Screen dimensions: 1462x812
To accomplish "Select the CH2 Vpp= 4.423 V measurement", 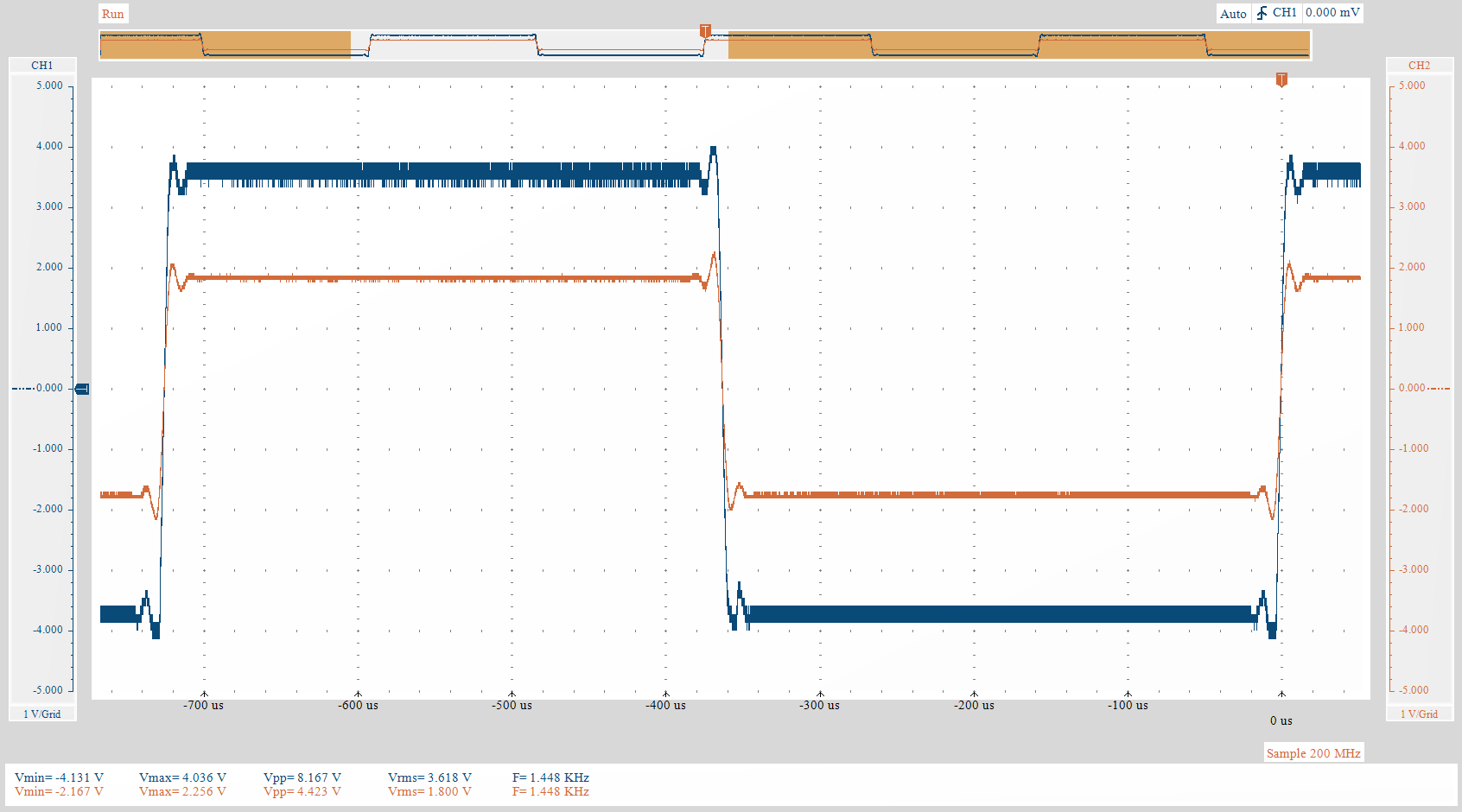I will coord(302,791).
